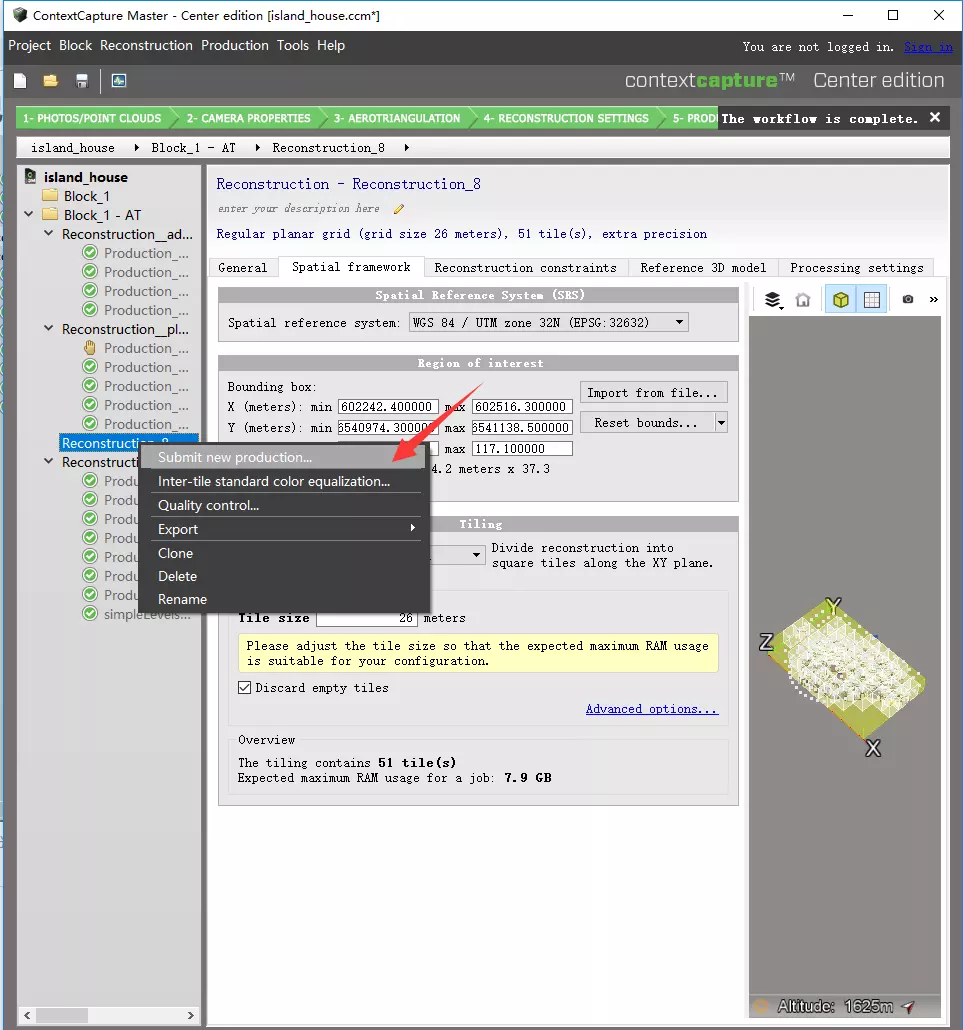Image resolution: width=963 pixels, height=1030 pixels.
Task: Open the Tools menu
Action: [x=292, y=45]
